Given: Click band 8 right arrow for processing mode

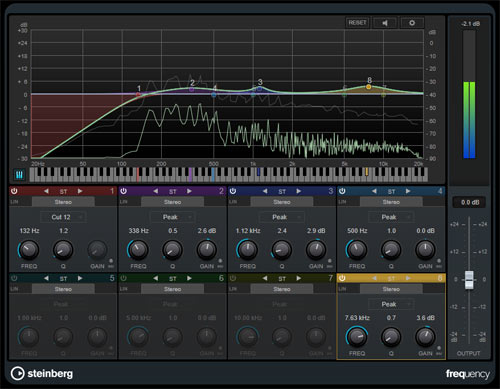Looking at the screenshot, I should point(408,278).
